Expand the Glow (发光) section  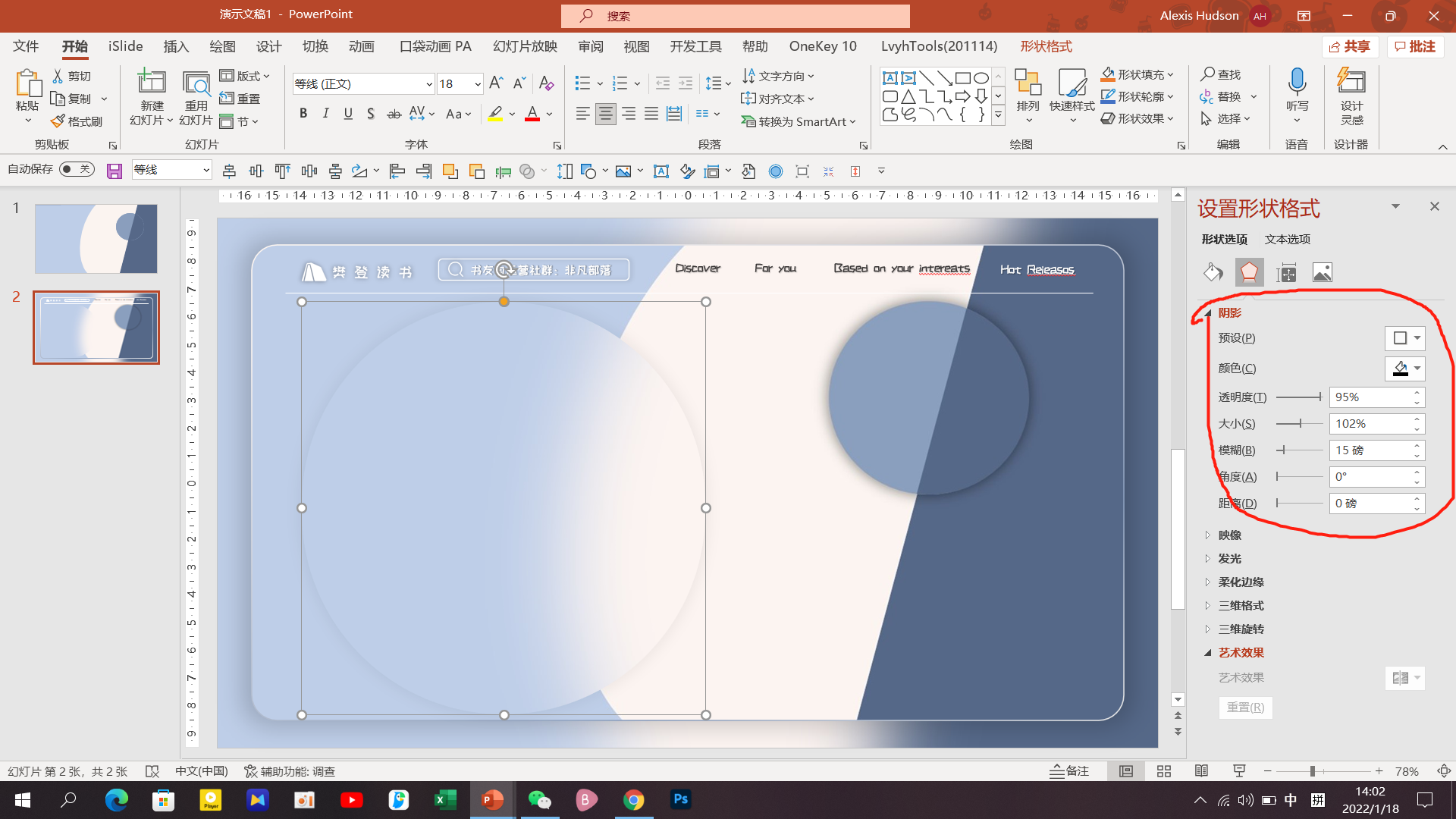click(1229, 559)
